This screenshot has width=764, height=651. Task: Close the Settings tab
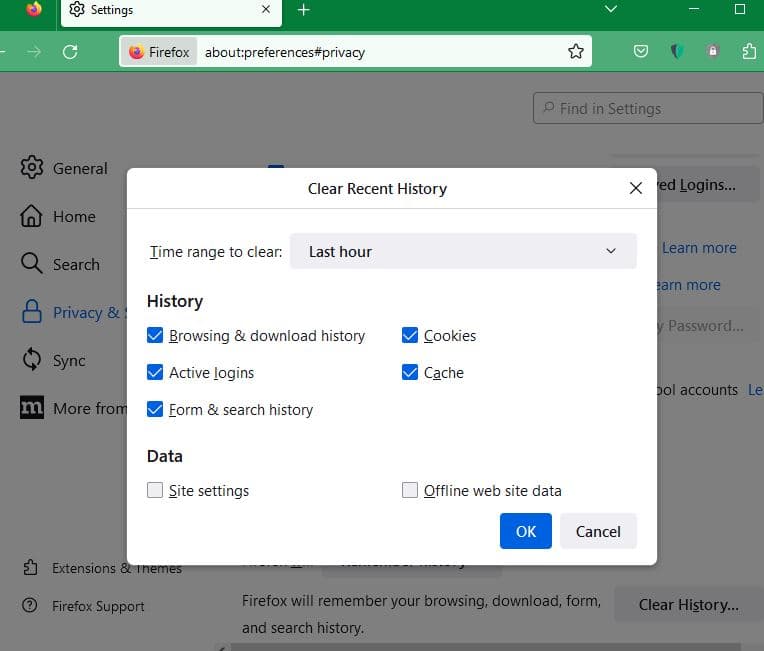266,10
